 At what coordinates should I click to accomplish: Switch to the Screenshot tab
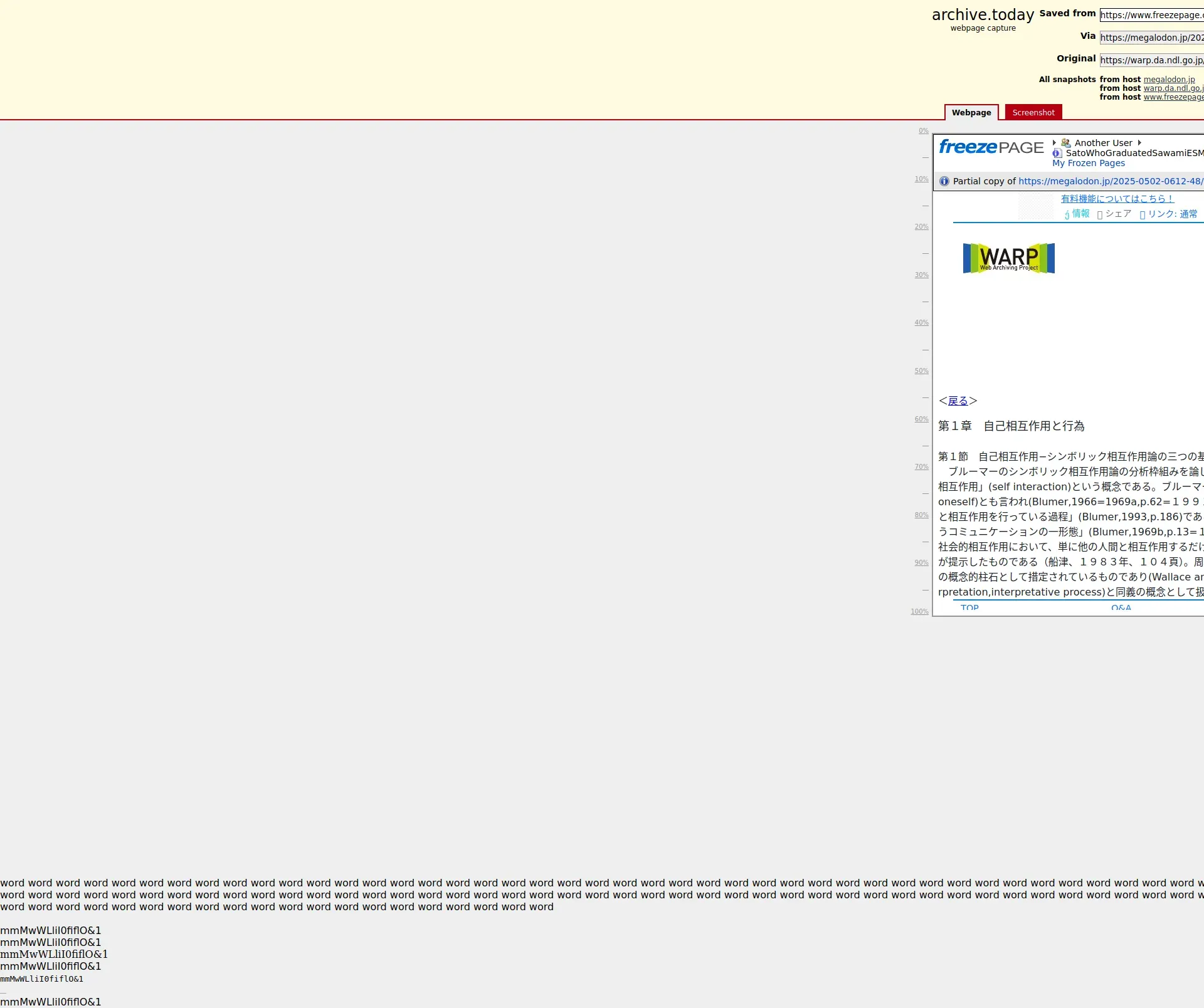coord(1033,113)
